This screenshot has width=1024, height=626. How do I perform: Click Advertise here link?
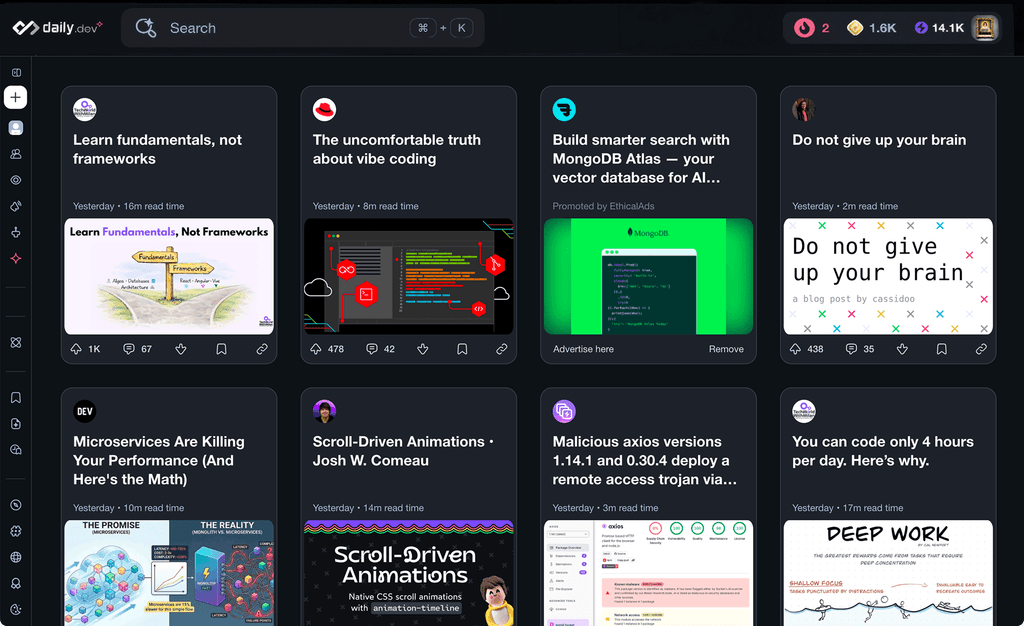coord(583,349)
